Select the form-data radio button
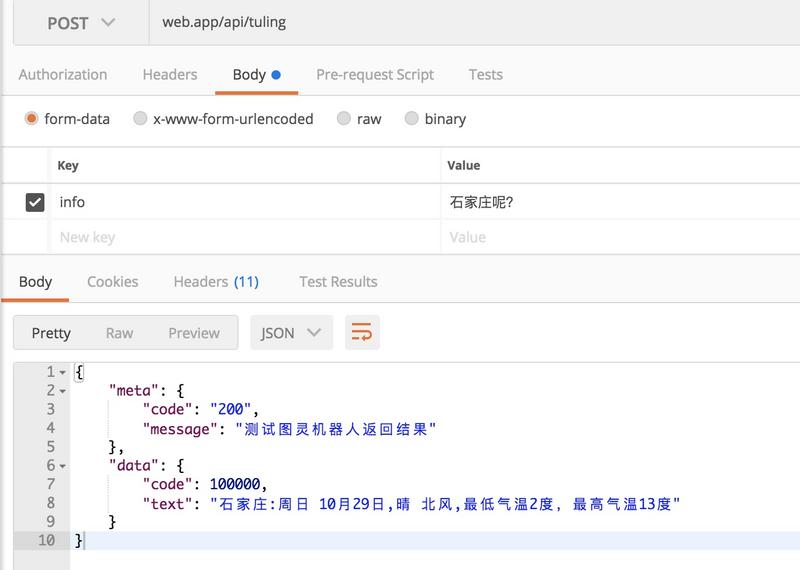 coord(31,118)
